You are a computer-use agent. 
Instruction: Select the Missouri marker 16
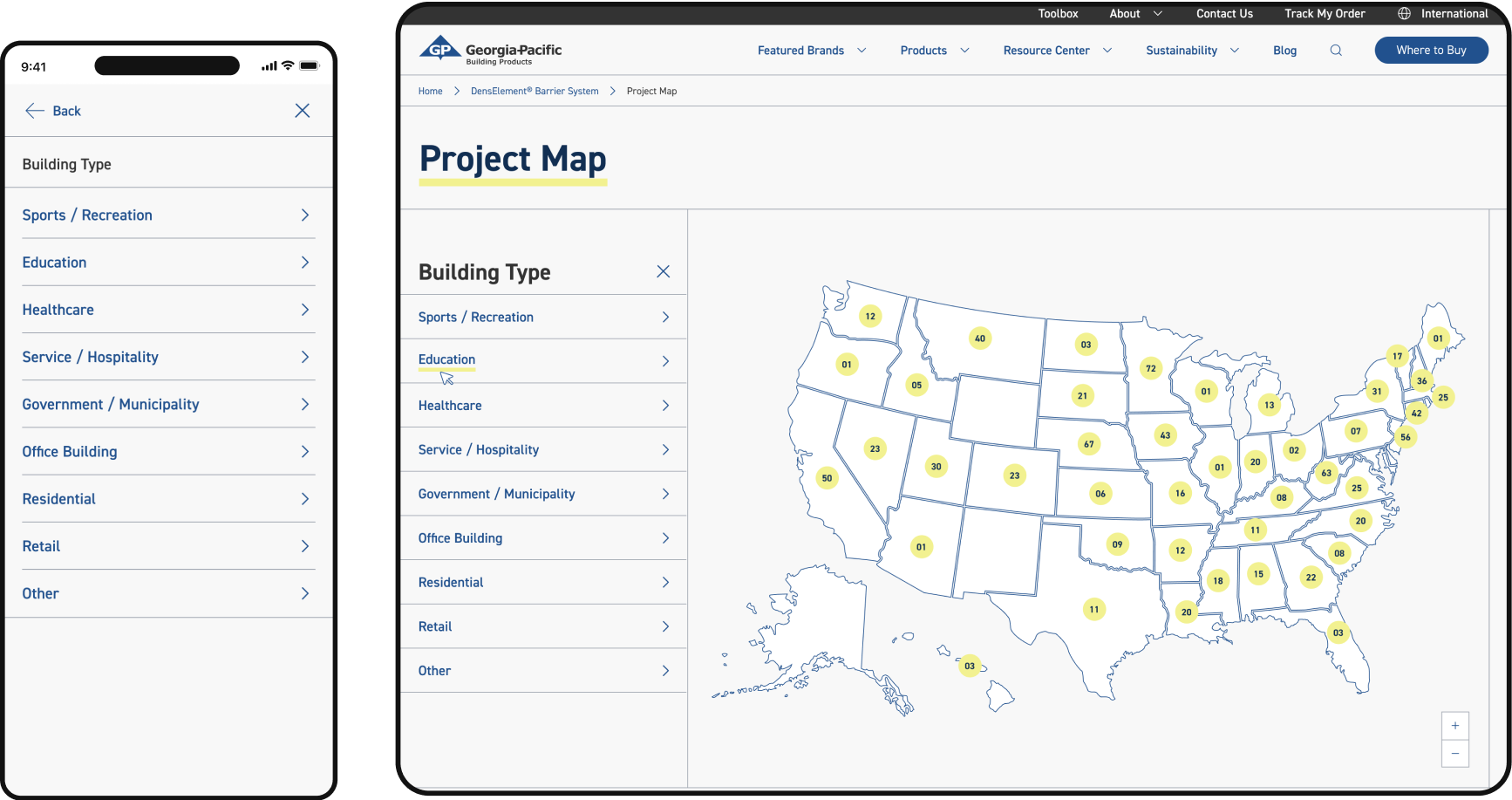pyautogui.click(x=1181, y=493)
